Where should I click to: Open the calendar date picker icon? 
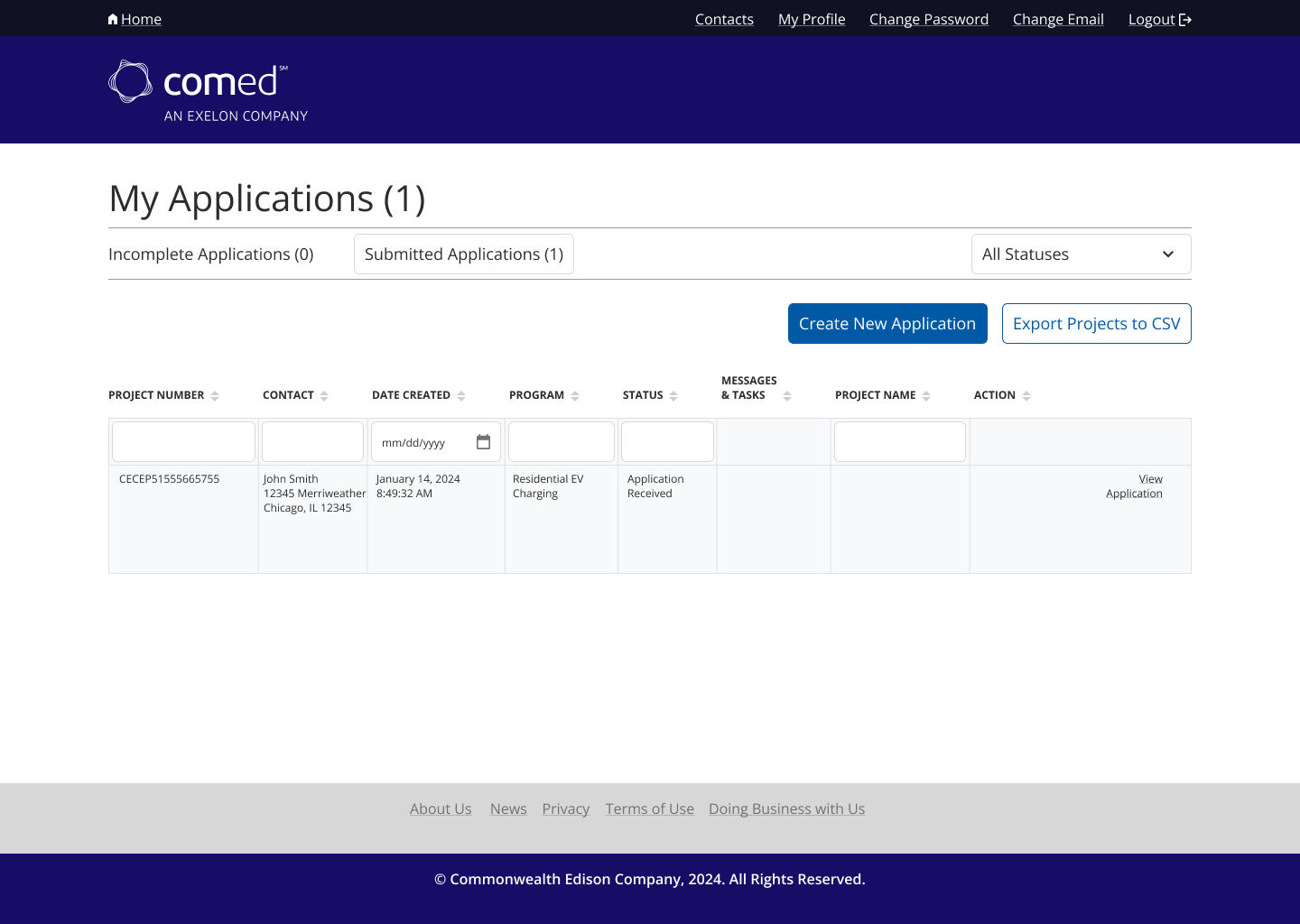point(483,442)
